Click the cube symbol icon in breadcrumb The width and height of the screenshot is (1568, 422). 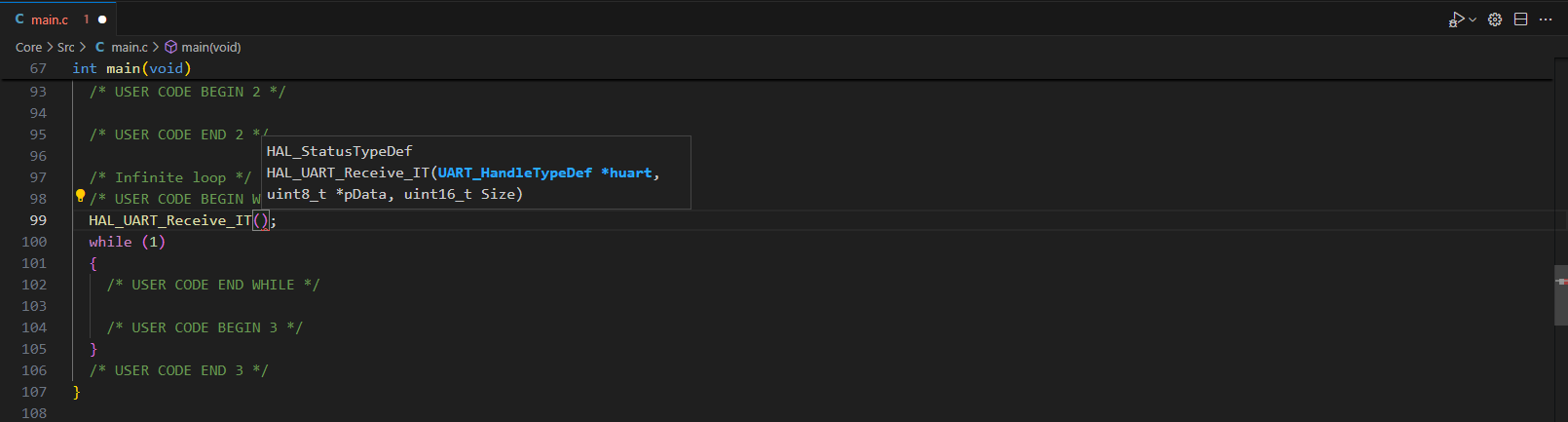pos(170,47)
